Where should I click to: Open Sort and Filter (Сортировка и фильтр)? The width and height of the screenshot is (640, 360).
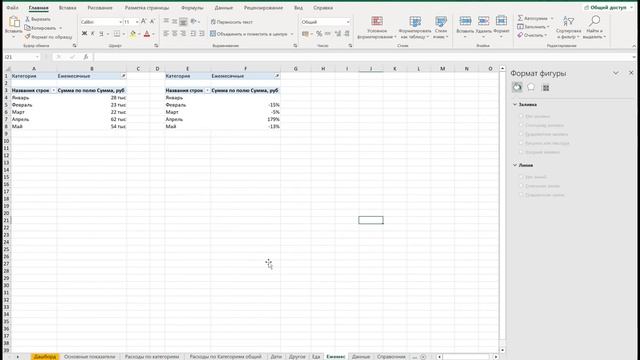568,27
